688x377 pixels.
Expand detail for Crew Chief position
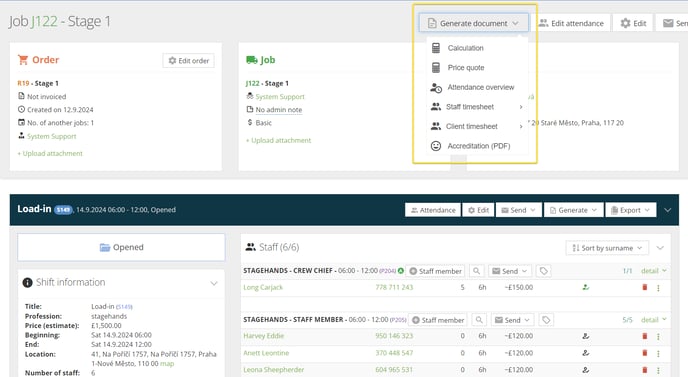tap(654, 271)
